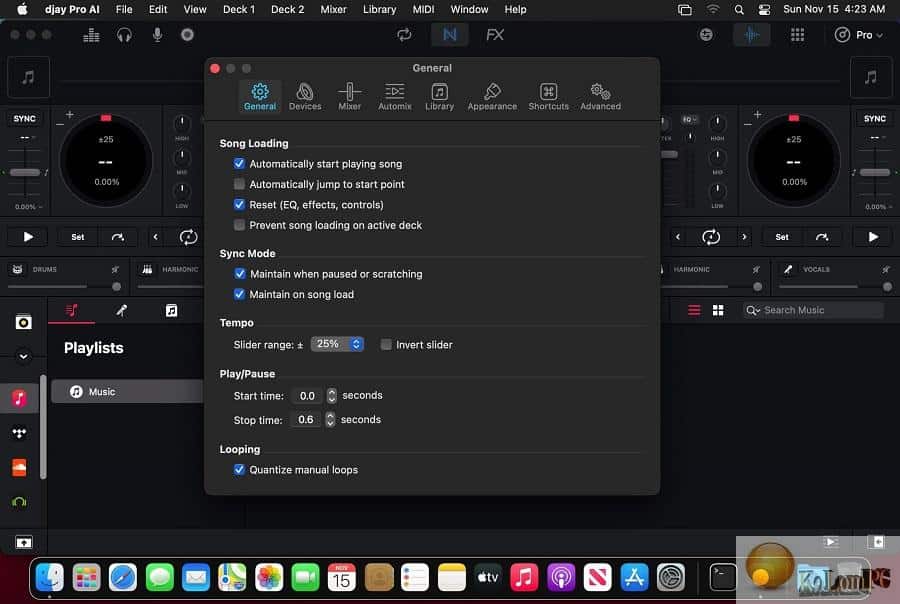This screenshot has width=900, height=604.
Task: Open the Pro view mode dropdown
Action: tap(859, 35)
